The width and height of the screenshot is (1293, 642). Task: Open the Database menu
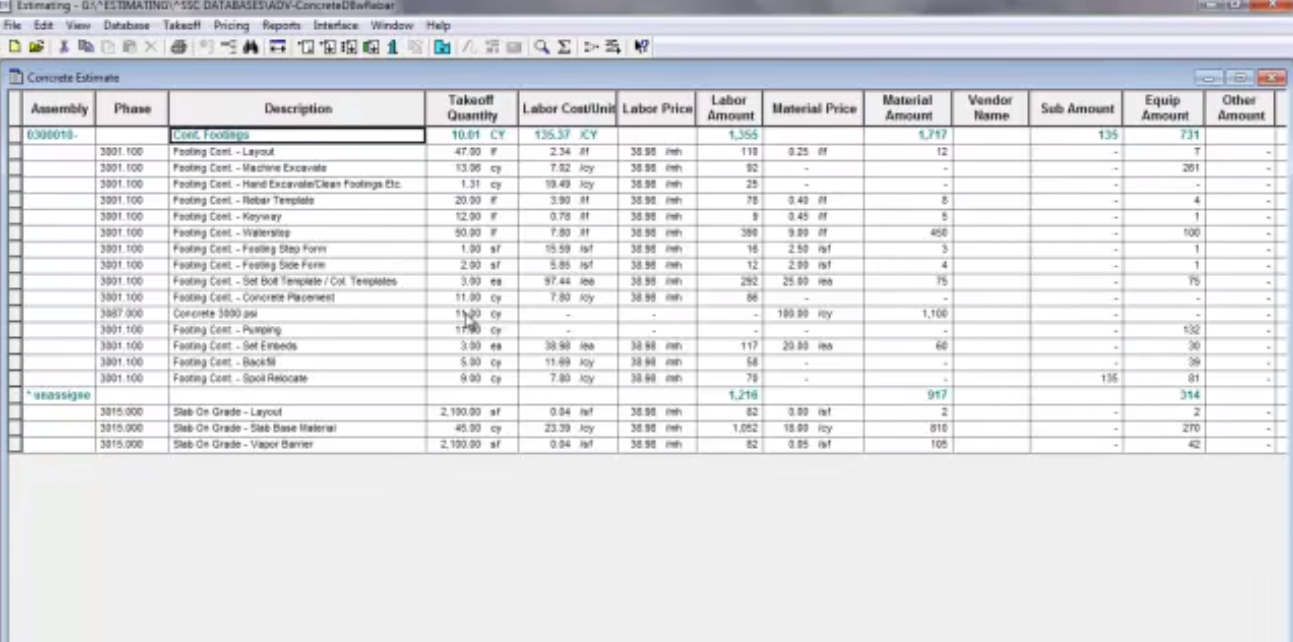tap(126, 25)
